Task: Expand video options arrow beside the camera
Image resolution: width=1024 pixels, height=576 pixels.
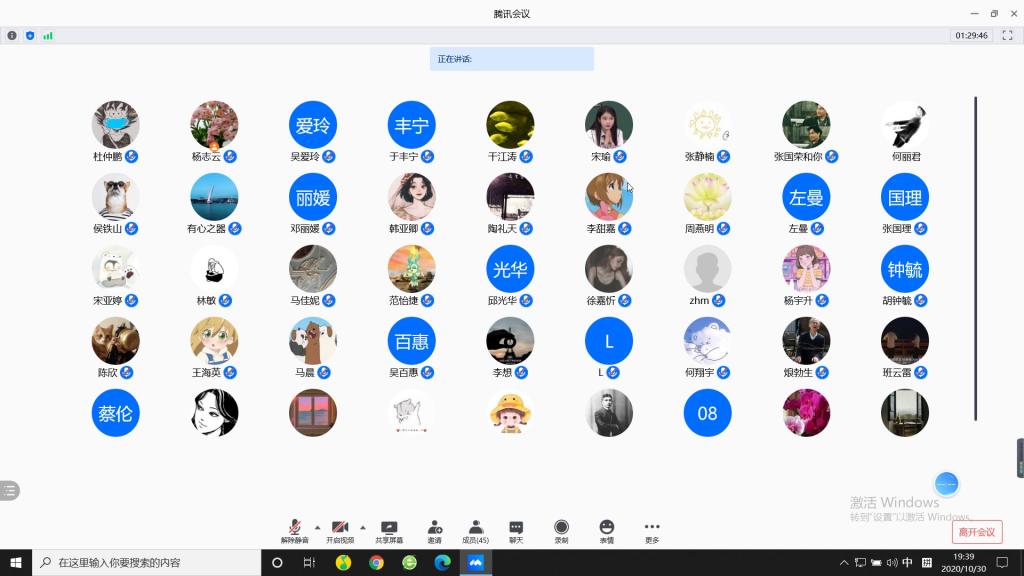Action: coord(362,527)
